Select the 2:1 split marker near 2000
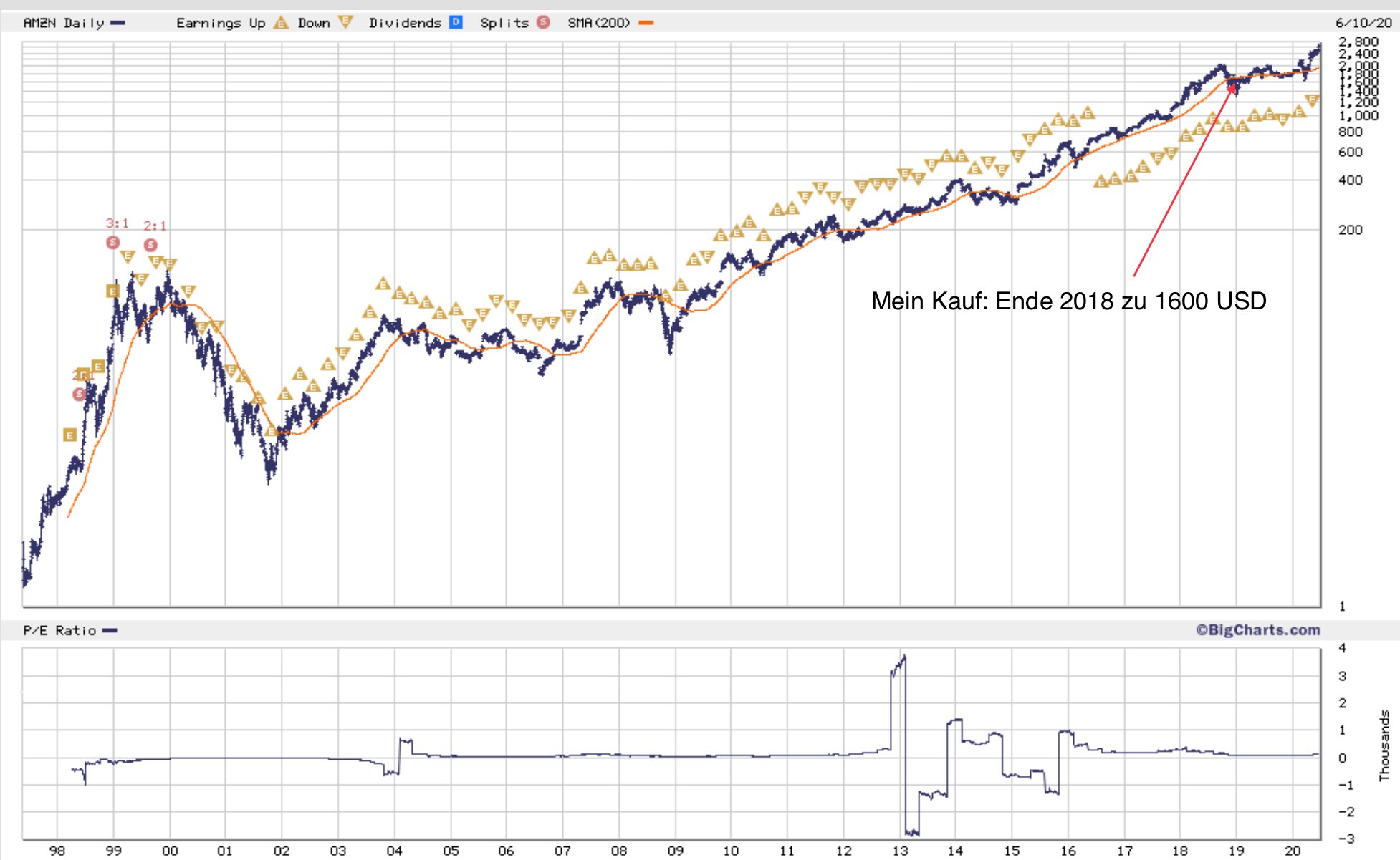The image size is (1400, 860). (150, 245)
